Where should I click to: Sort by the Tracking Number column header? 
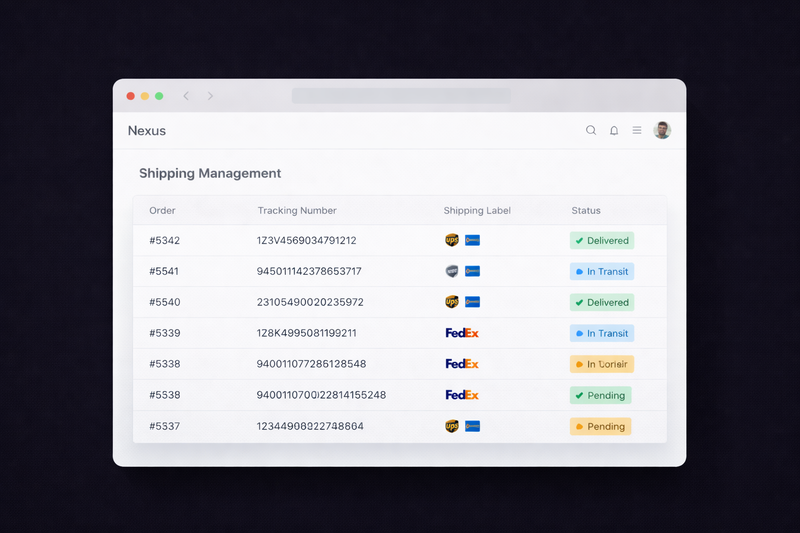tap(297, 211)
